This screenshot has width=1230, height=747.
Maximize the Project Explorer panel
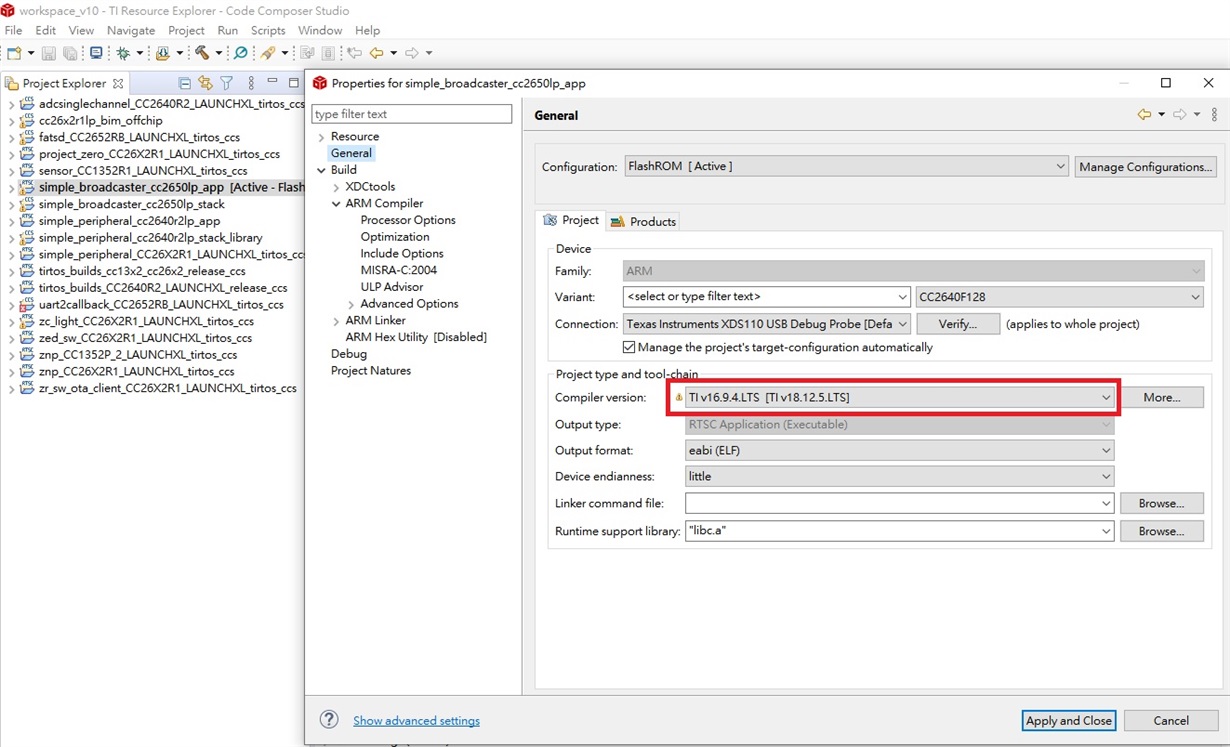click(x=294, y=83)
